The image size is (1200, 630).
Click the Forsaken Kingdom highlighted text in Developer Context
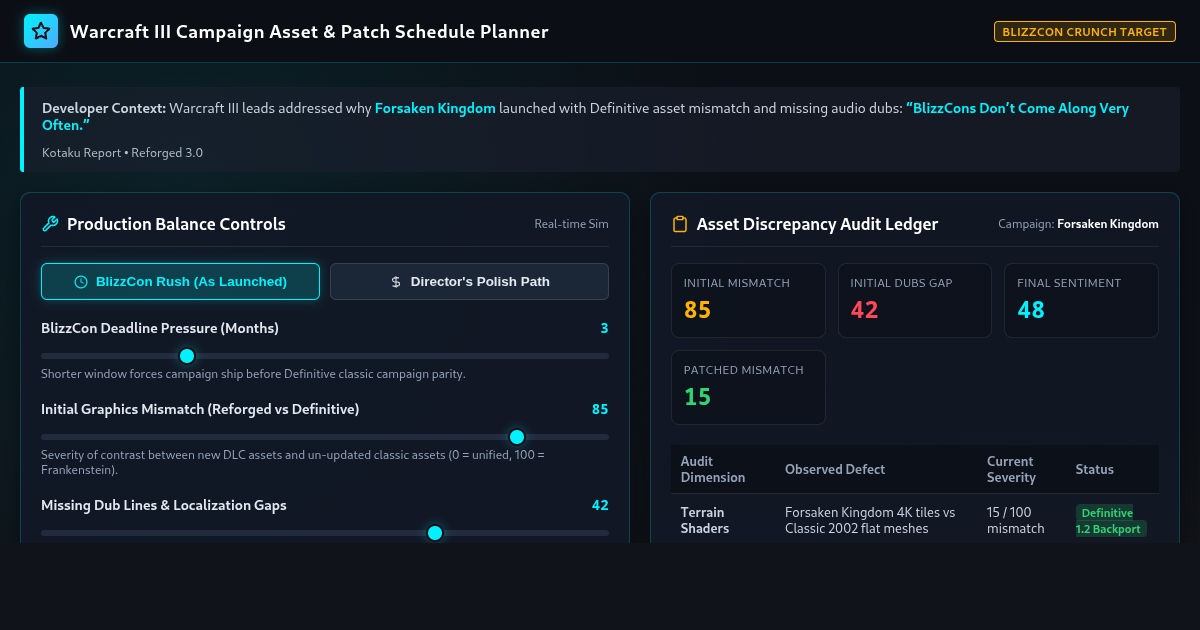click(435, 108)
